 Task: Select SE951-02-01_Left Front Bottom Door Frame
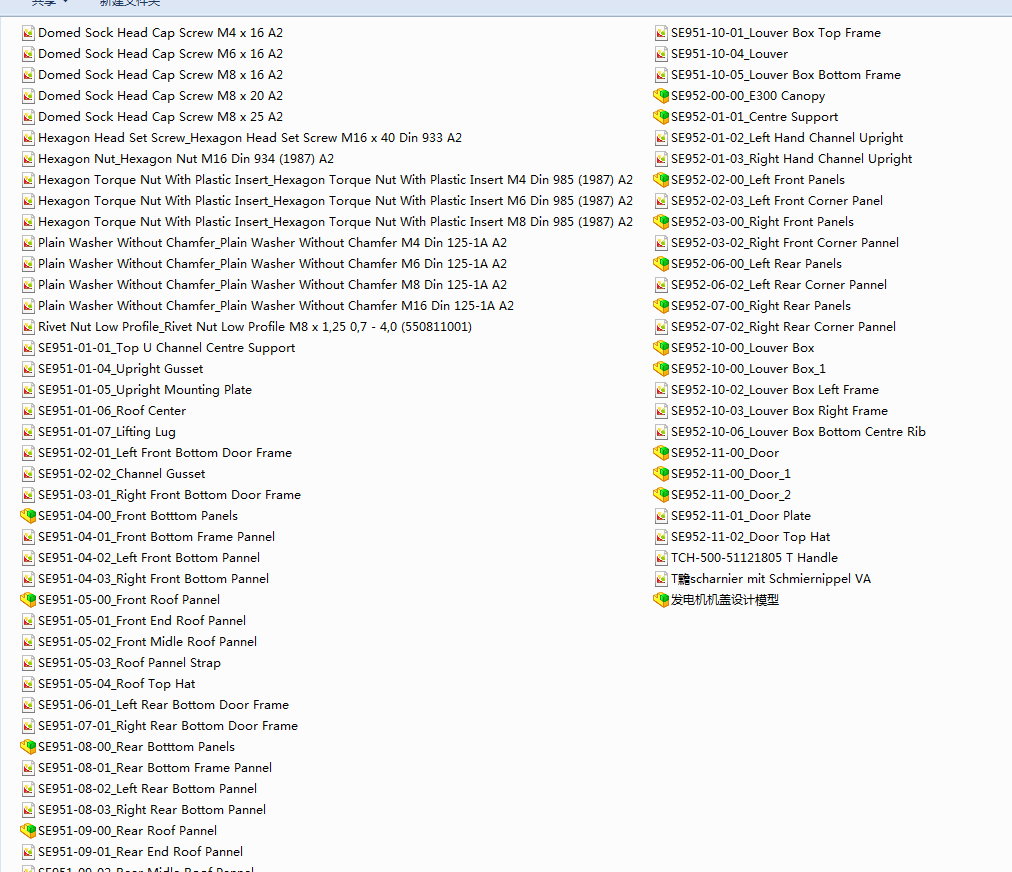[x=165, y=452]
